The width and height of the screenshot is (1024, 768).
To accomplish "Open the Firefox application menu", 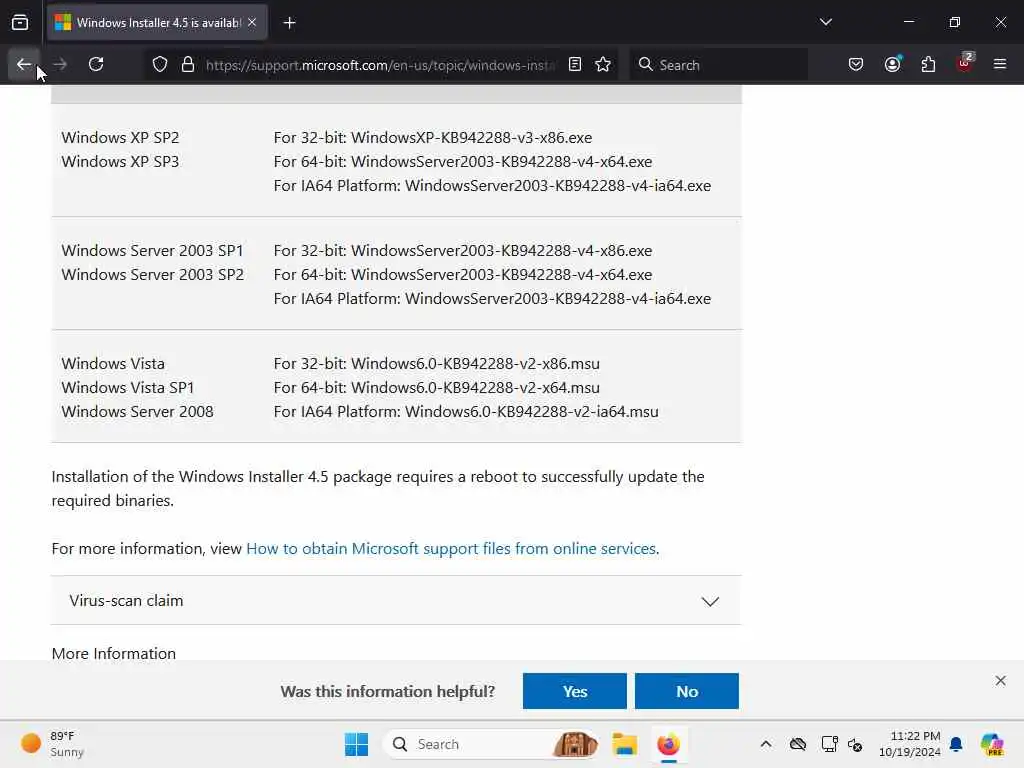I will 1000,64.
